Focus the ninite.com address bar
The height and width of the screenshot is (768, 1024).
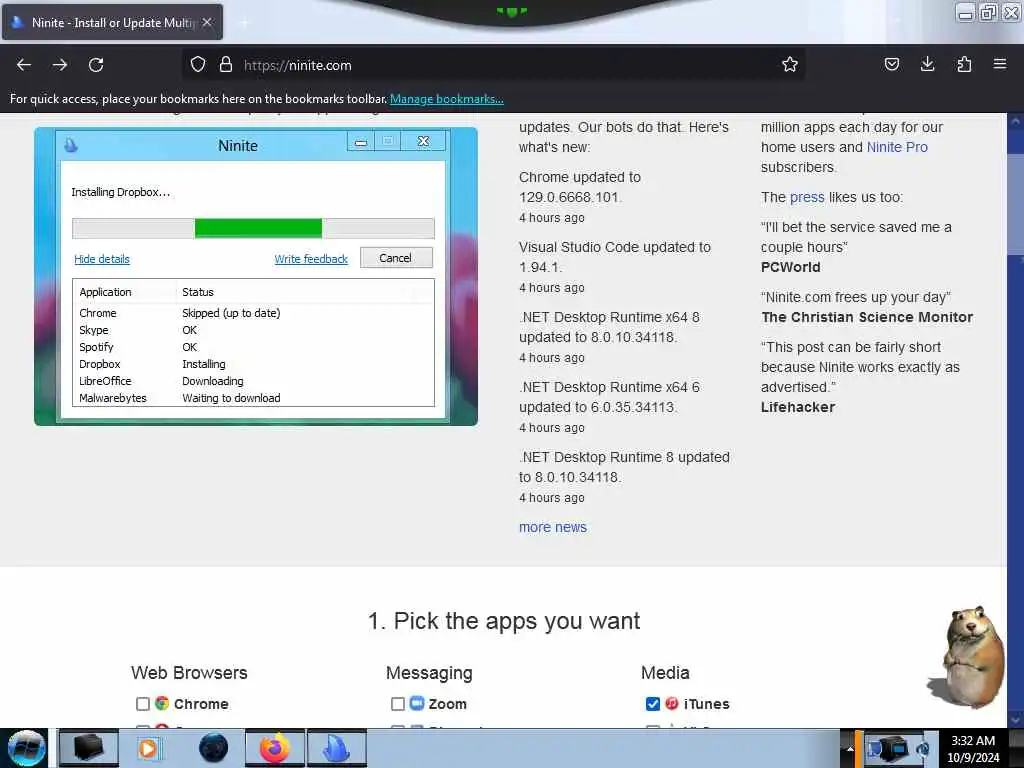click(x=494, y=65)
